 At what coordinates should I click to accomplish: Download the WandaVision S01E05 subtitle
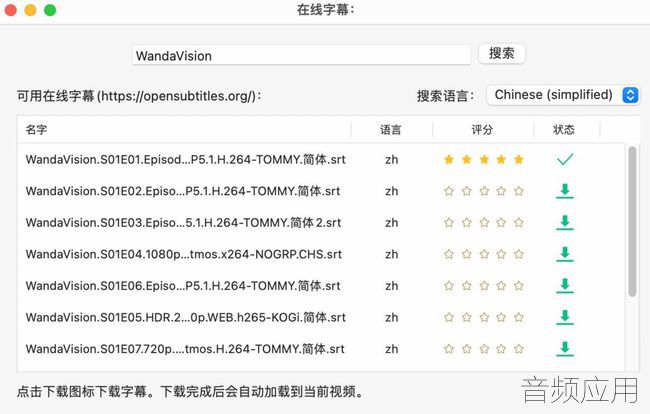[565, 317]
